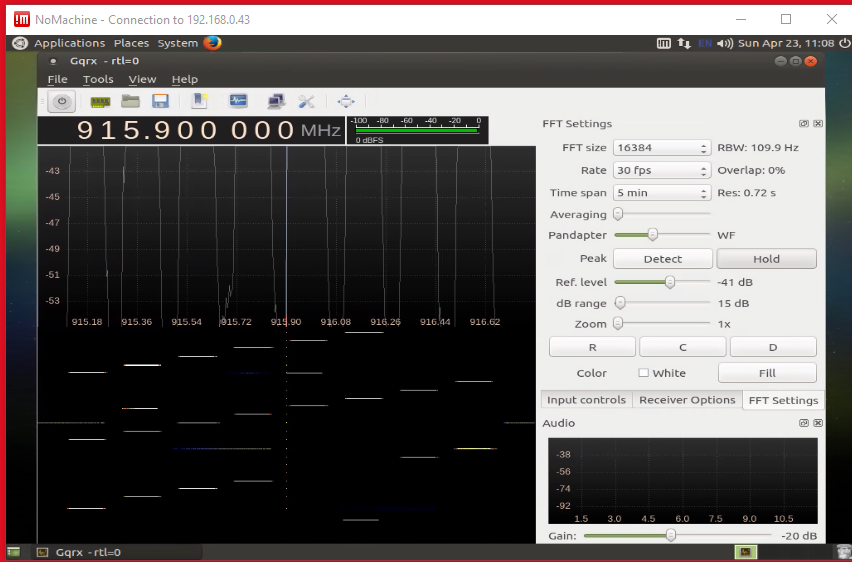Open the File menu
Image resolution: width=852 pixels, height=562 pixels.
57,79
